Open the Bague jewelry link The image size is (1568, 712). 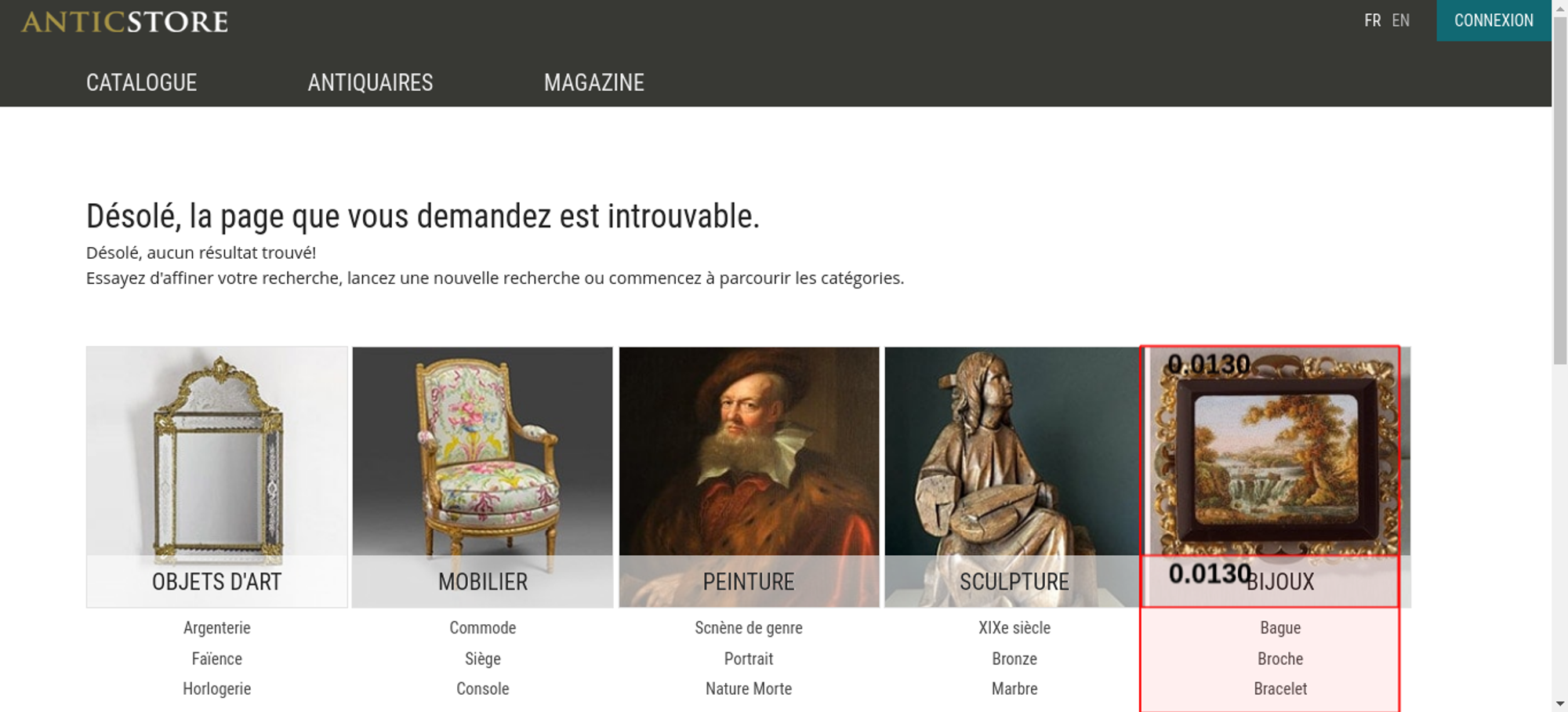point(1280,628)
